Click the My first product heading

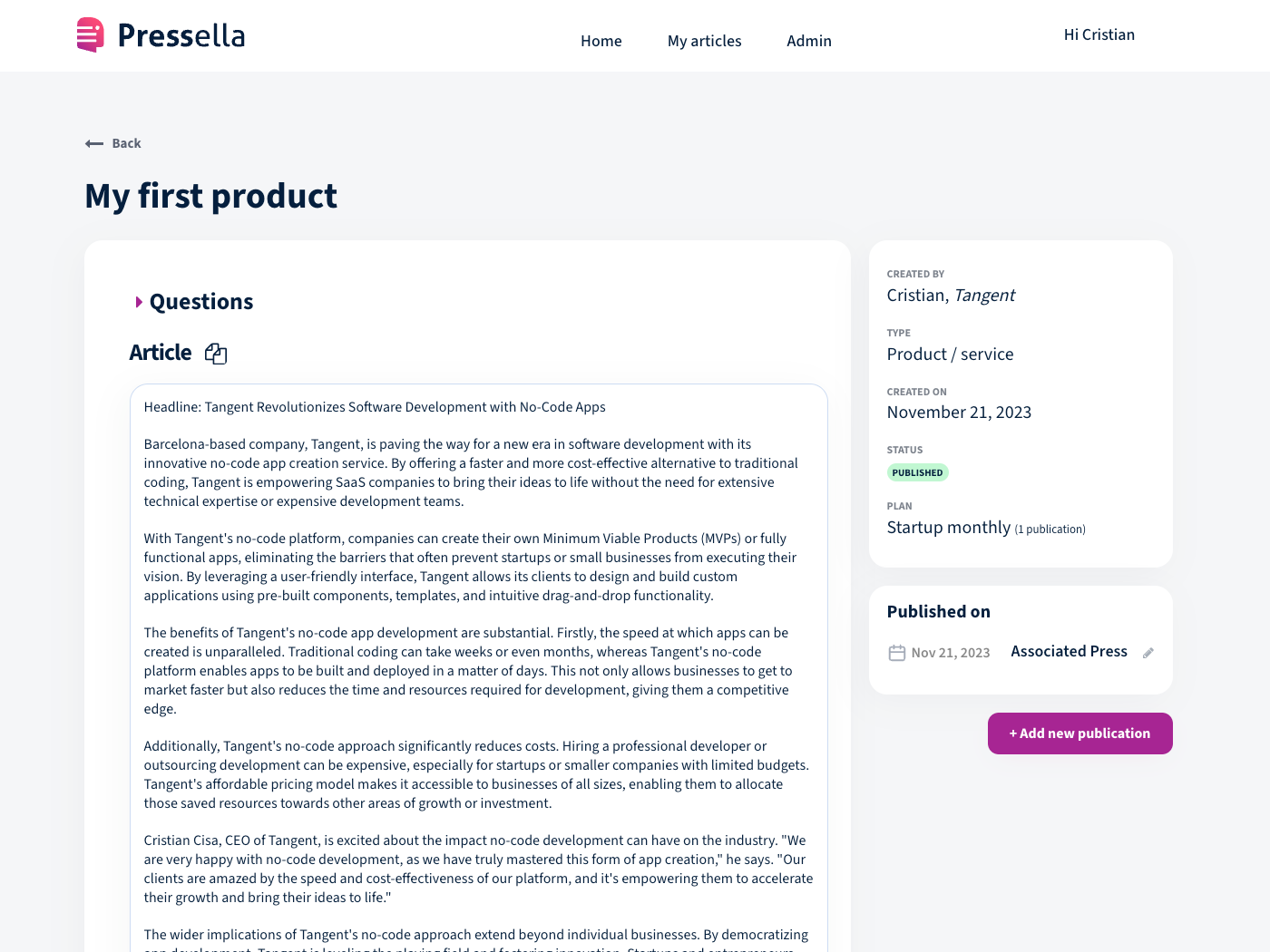click(210, 196)
